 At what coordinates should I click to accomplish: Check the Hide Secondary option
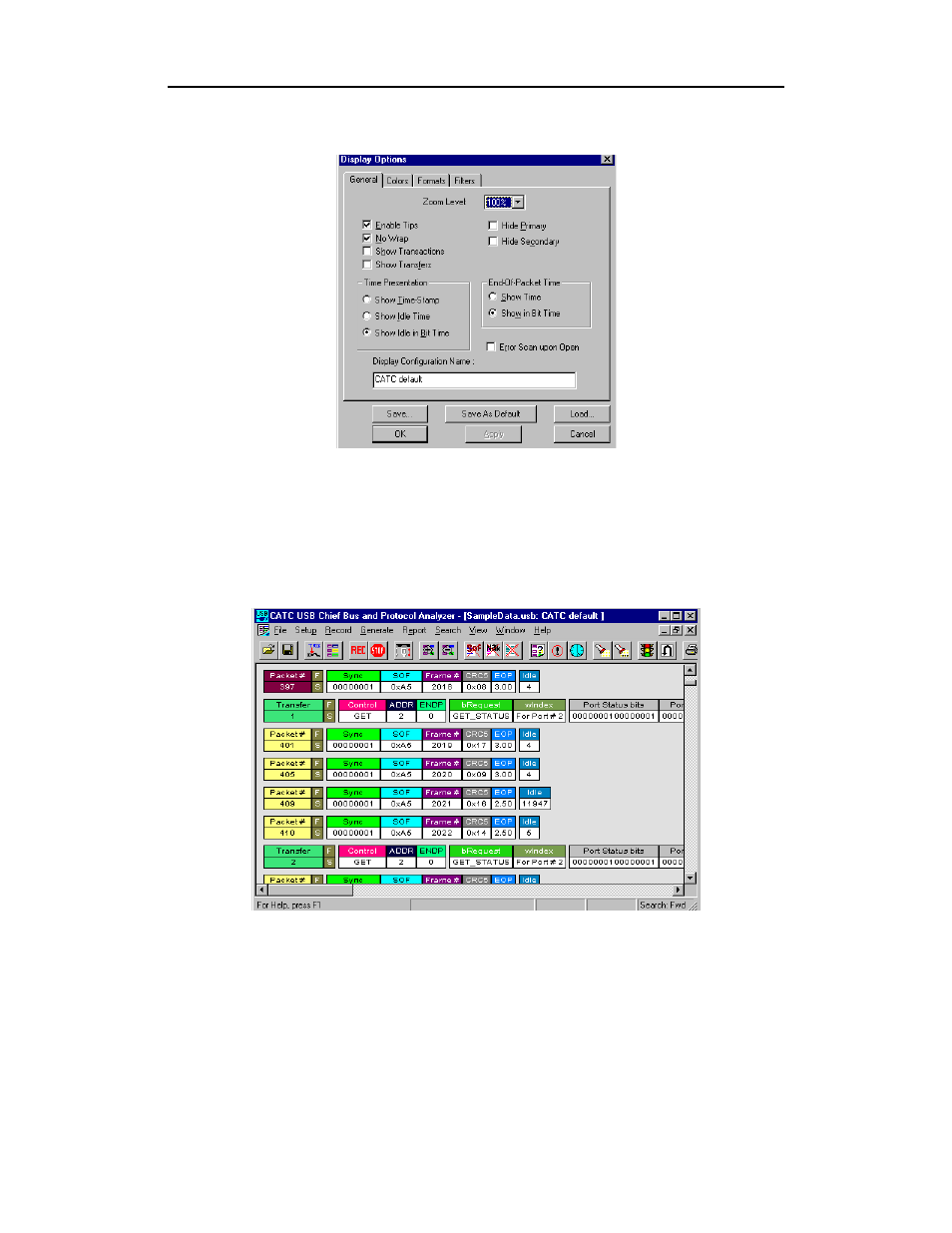pos(492,241)
